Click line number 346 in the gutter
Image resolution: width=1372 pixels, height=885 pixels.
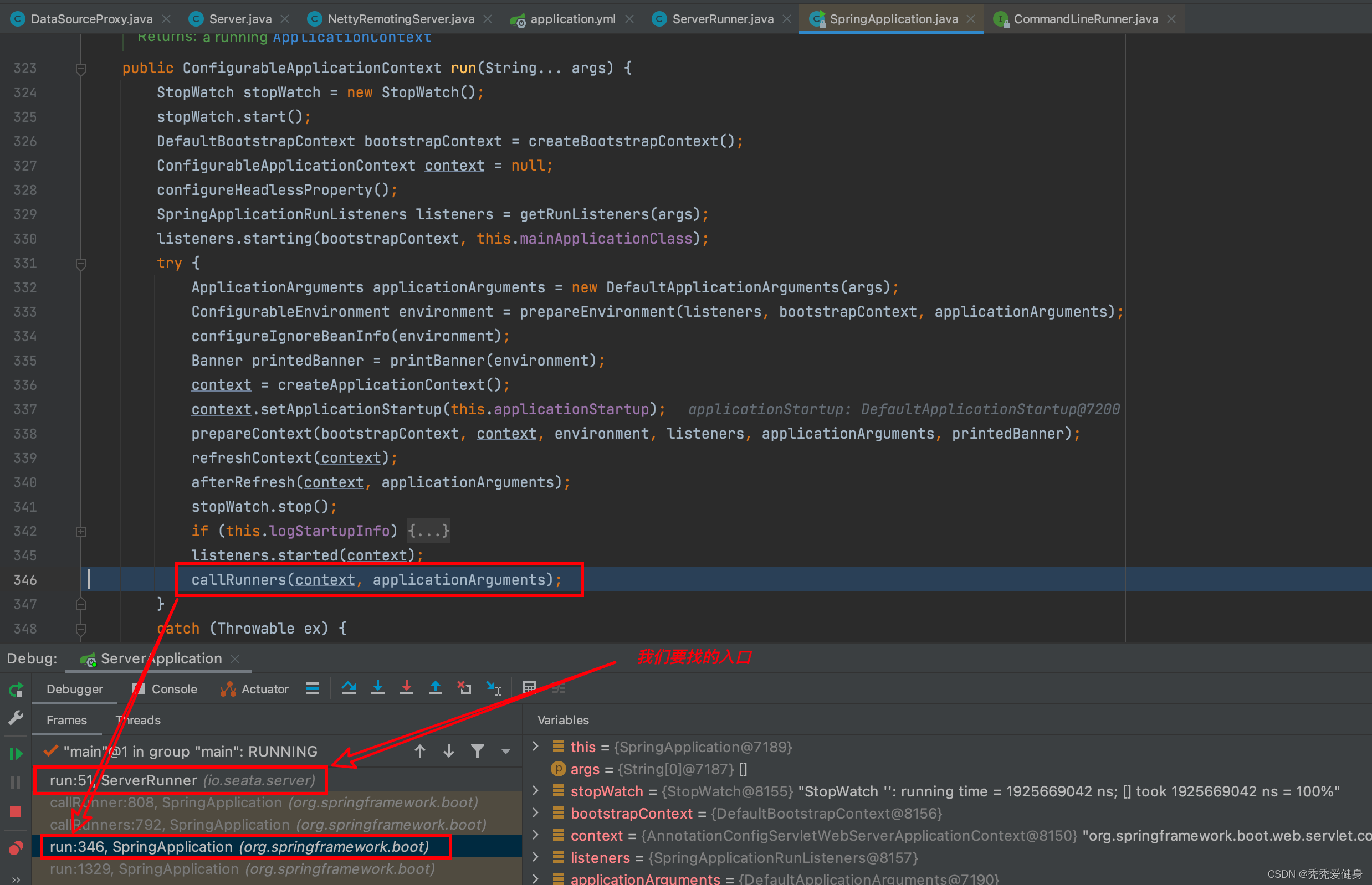point(25,580)
